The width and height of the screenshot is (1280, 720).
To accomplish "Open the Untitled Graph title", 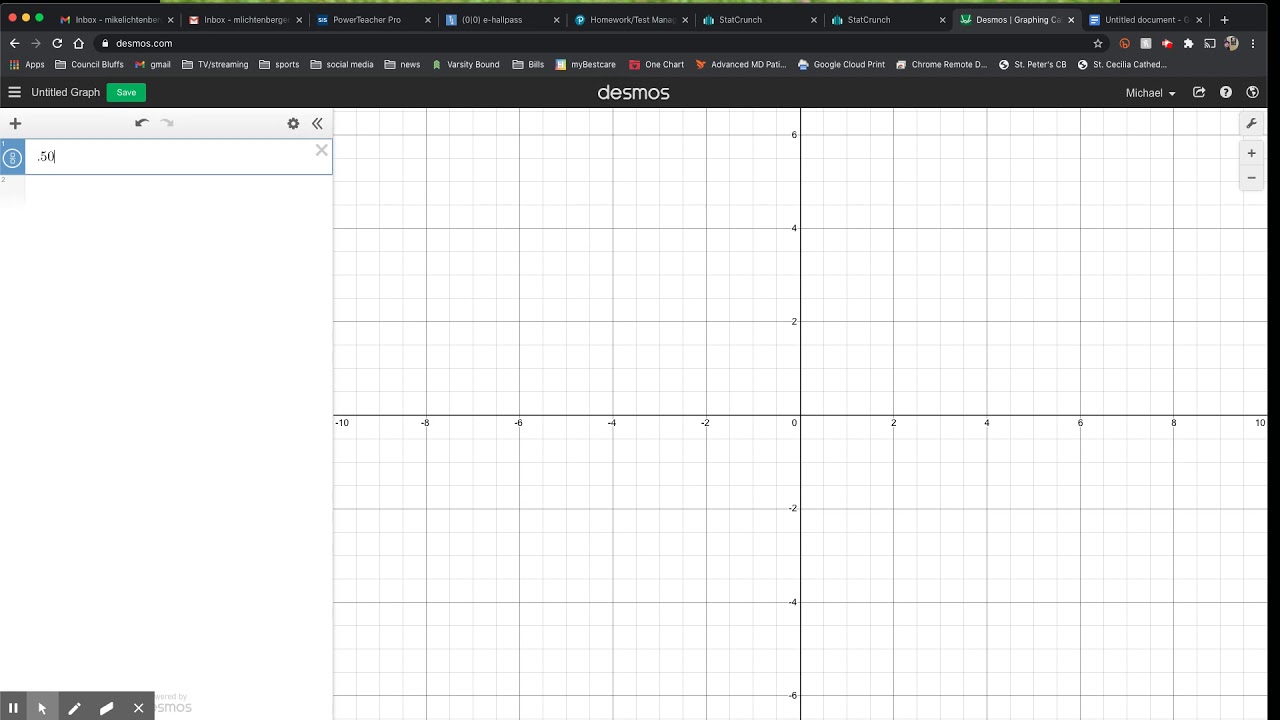I will [x=65, y=92].
